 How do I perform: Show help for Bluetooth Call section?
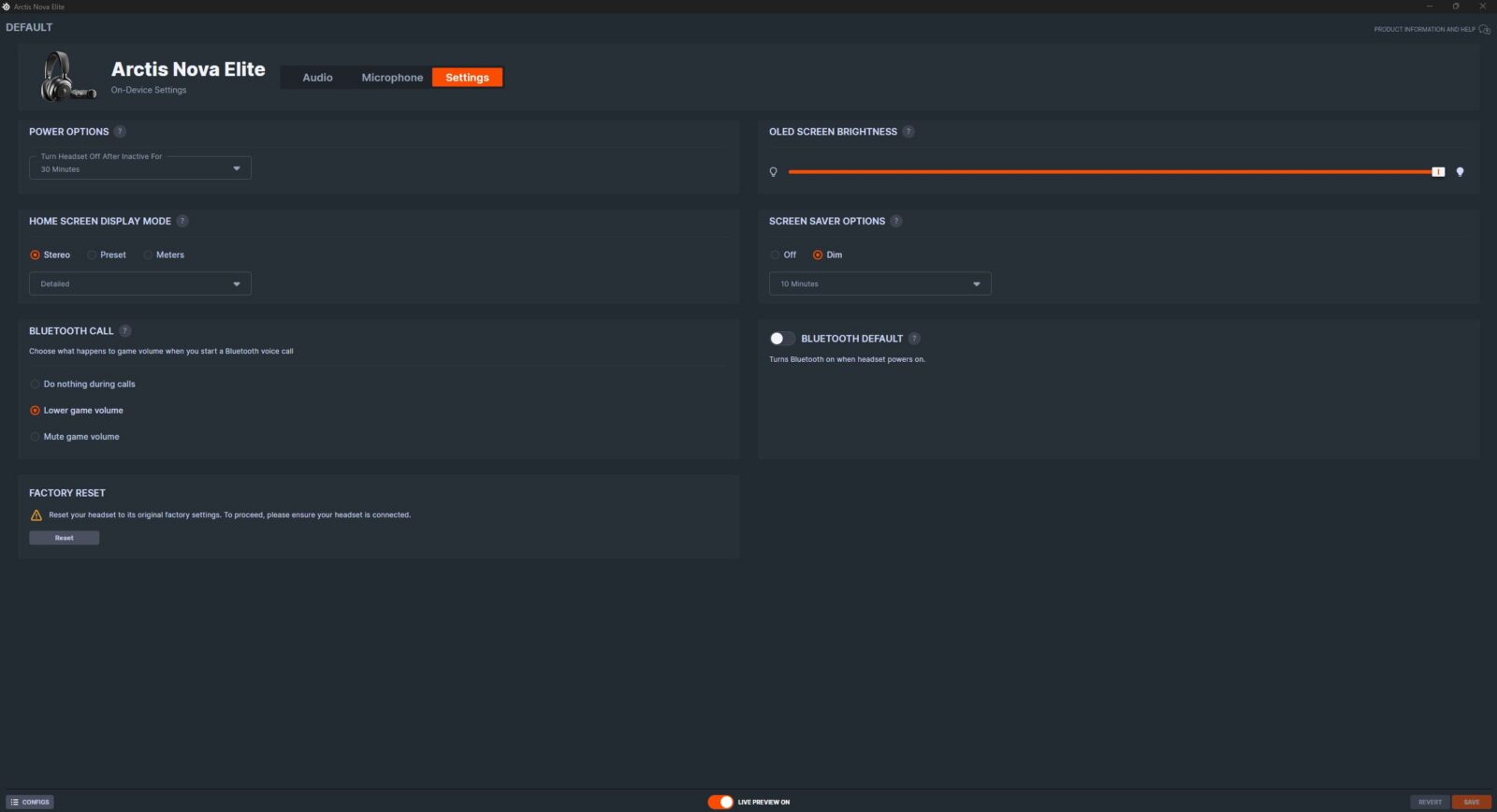pyautogui.click(x=125, y=331)
